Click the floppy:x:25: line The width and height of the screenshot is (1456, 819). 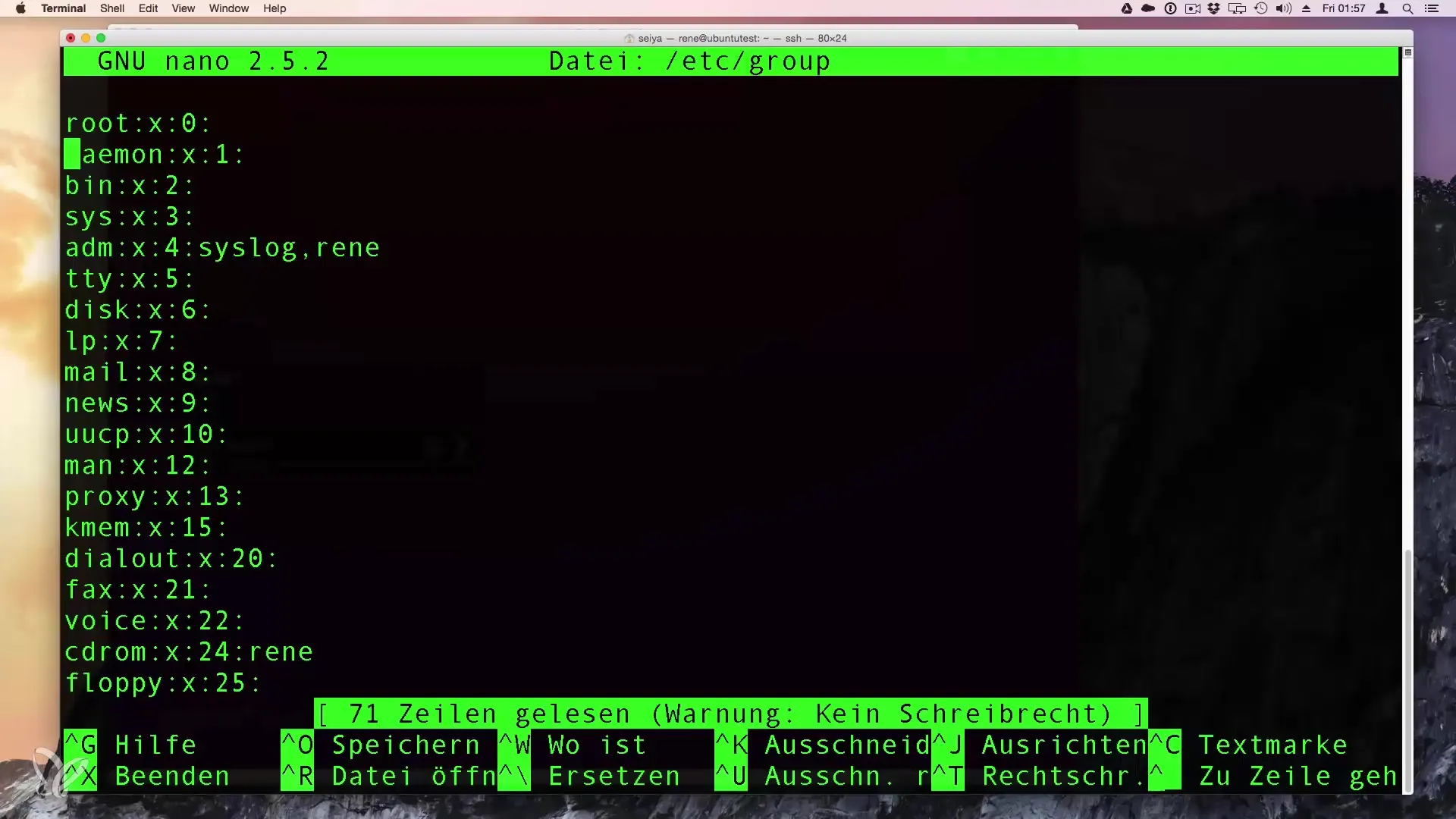pyautogui.click(x=163, y=682)
